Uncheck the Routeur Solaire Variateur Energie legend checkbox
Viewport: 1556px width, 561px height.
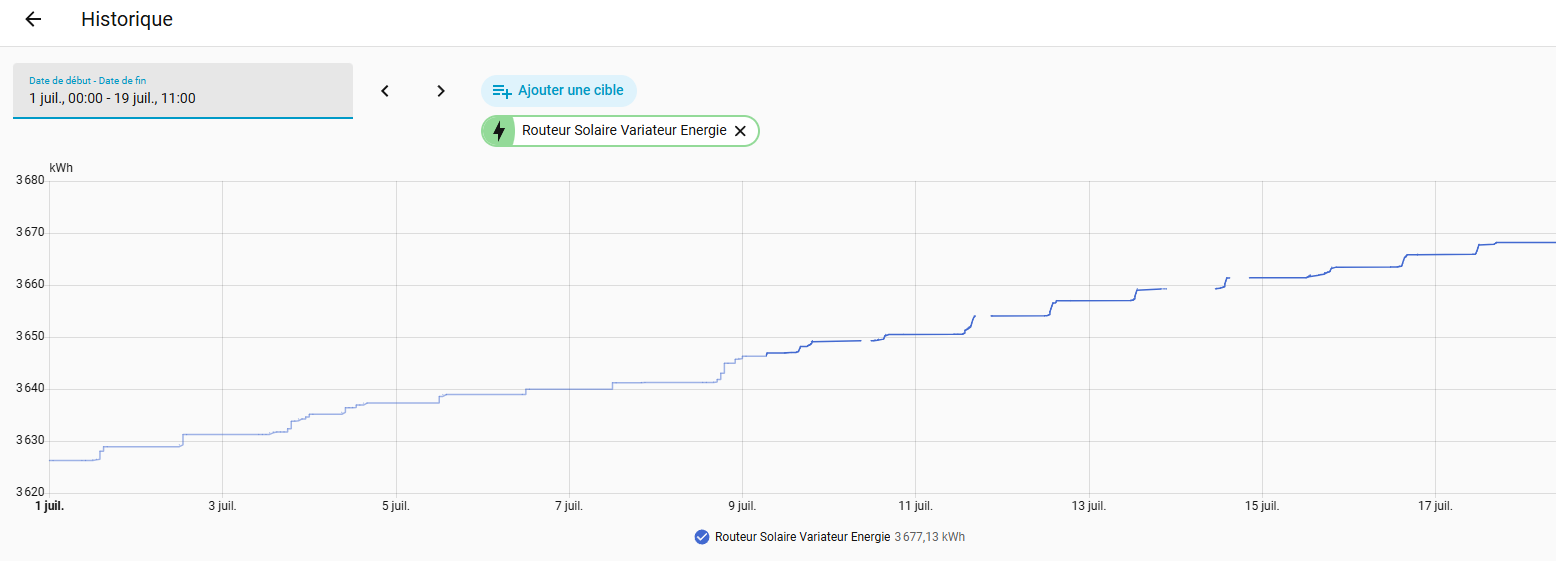tap(702, 537)
